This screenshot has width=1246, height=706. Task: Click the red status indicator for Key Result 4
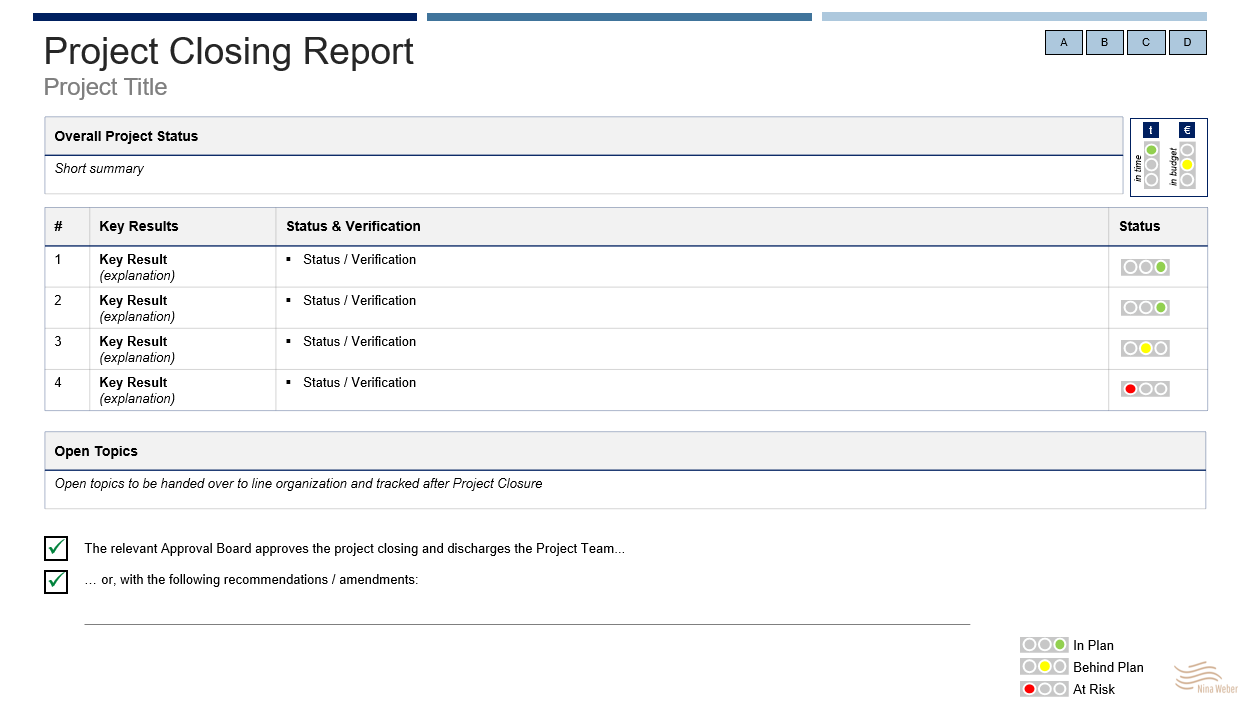pos(1131,389)
